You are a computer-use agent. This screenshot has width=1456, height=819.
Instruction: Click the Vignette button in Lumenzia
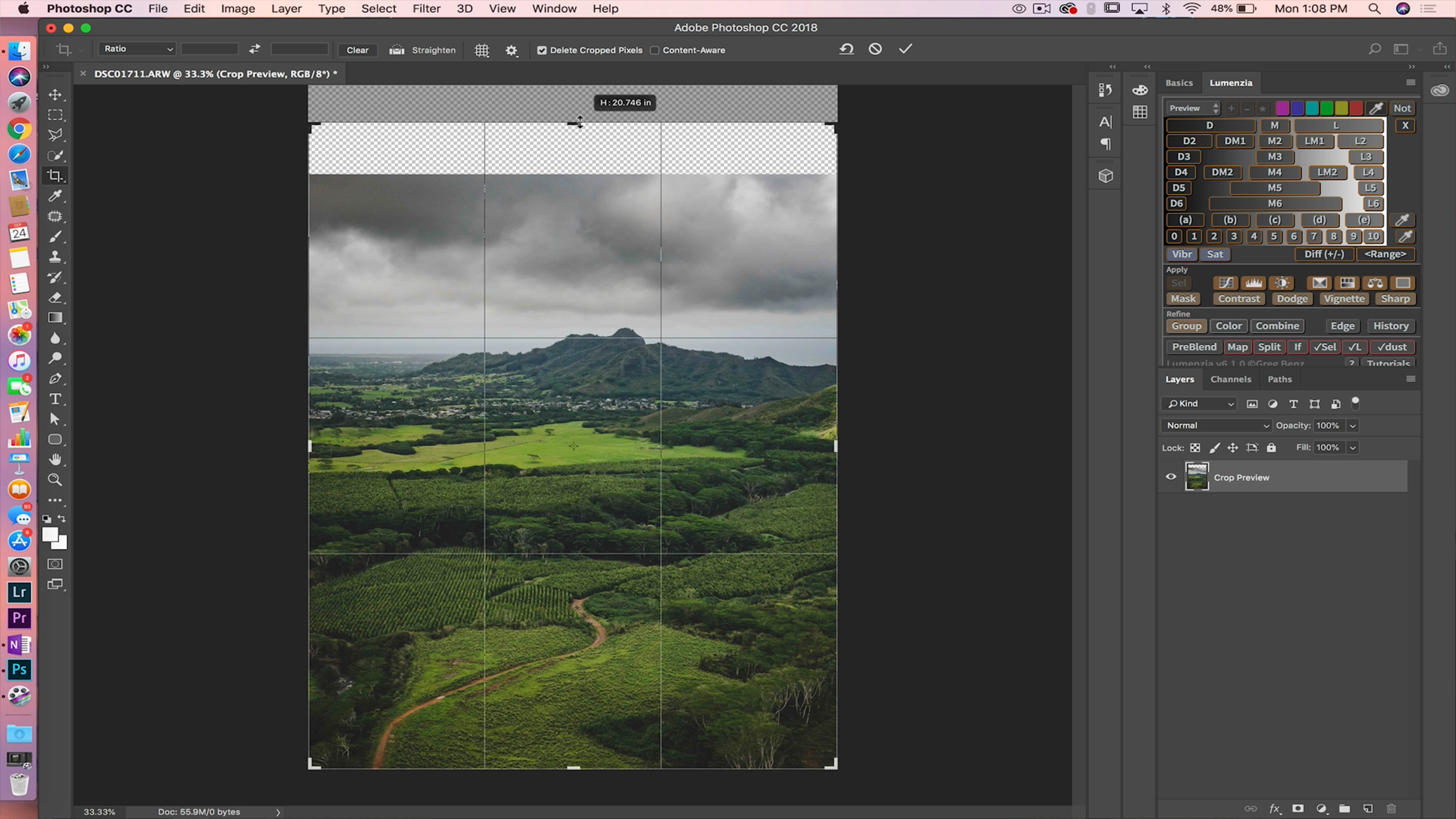[1344, 299]
